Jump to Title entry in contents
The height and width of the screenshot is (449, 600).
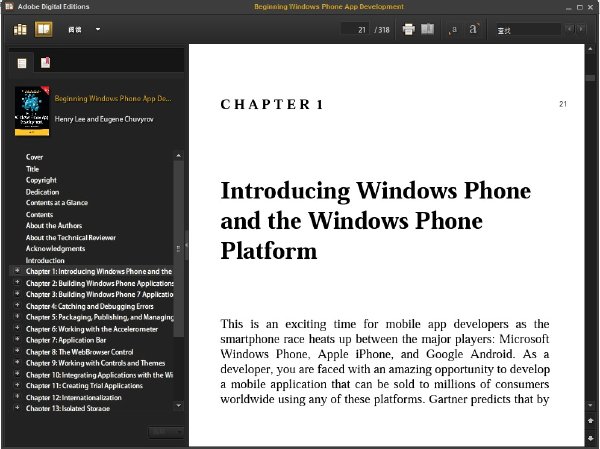(x=33, y=169)
